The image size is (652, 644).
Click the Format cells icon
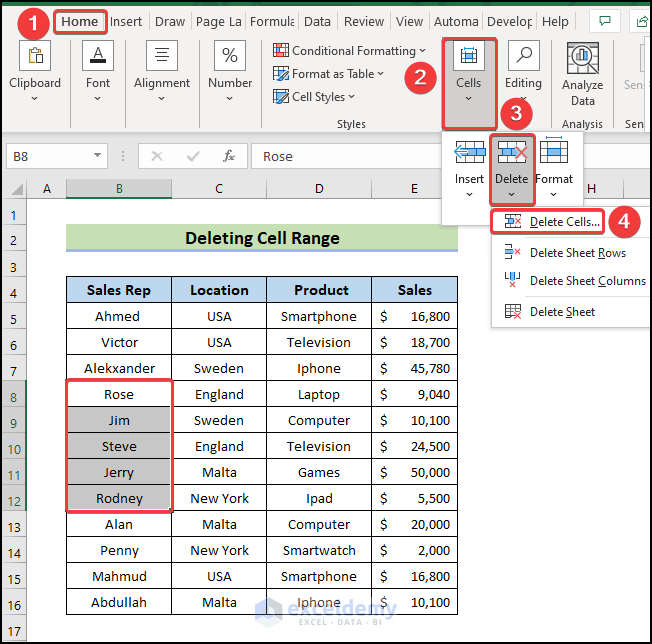tap(553, 151)
